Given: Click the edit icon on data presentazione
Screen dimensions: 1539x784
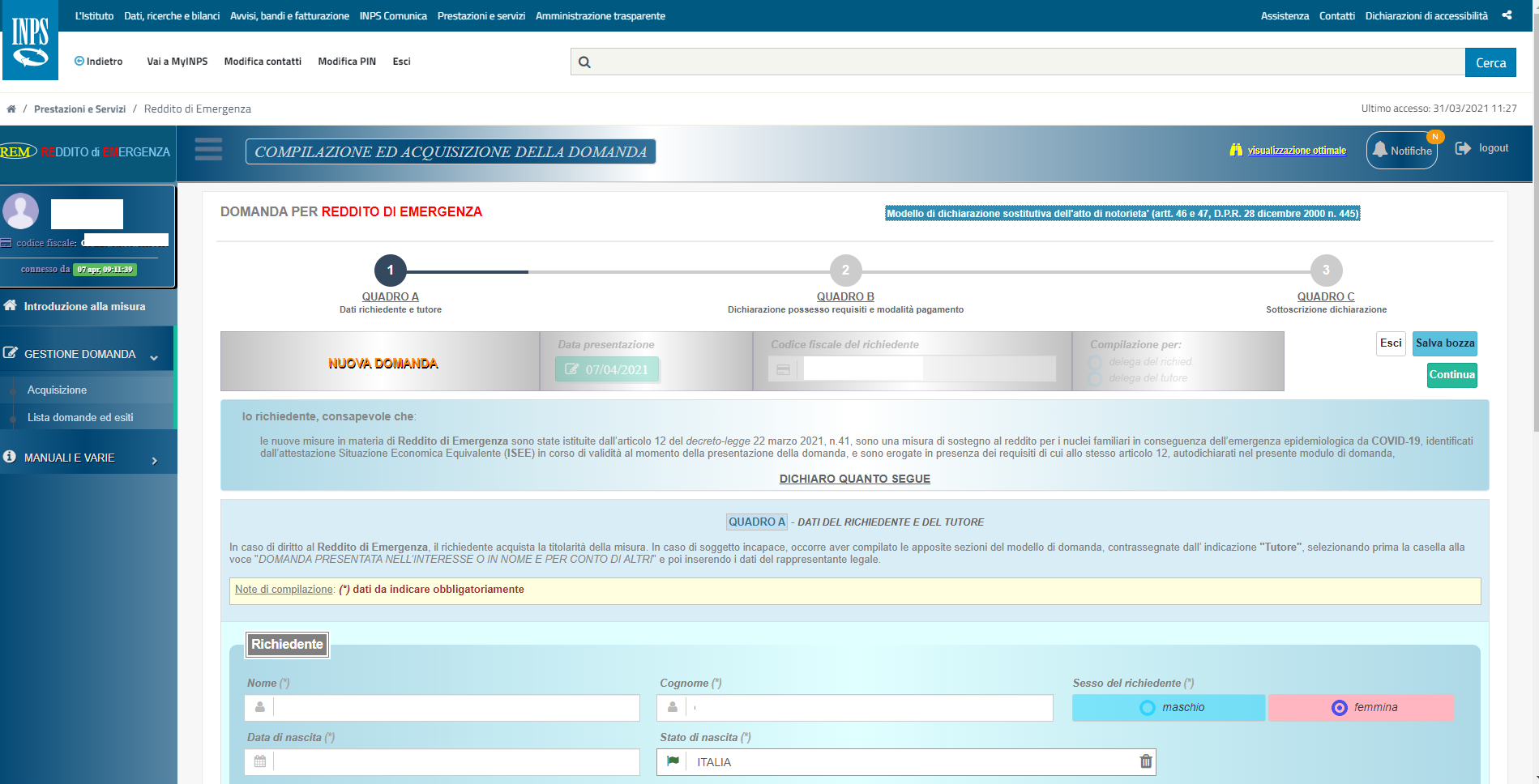Looking at the screenshot, I should [x=571, y=369].
